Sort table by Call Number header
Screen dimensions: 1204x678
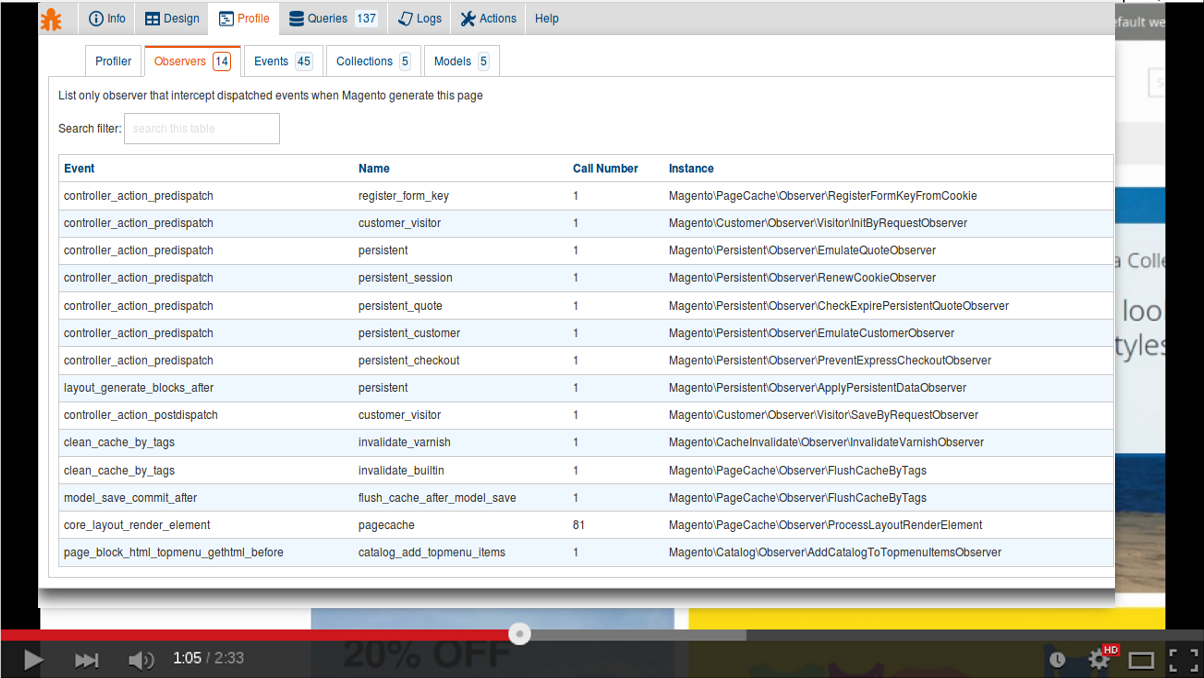click(605, 168)
